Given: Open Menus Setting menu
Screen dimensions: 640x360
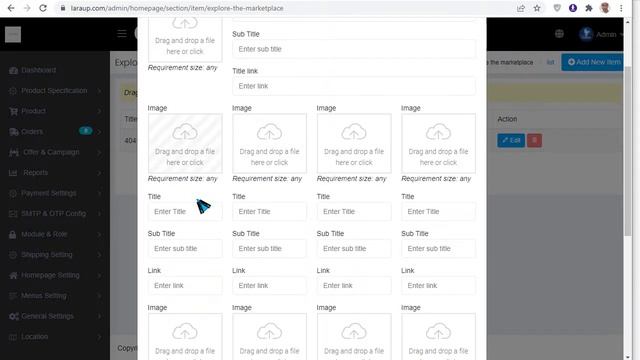Looking at the screenshot, I should (55, 296).
